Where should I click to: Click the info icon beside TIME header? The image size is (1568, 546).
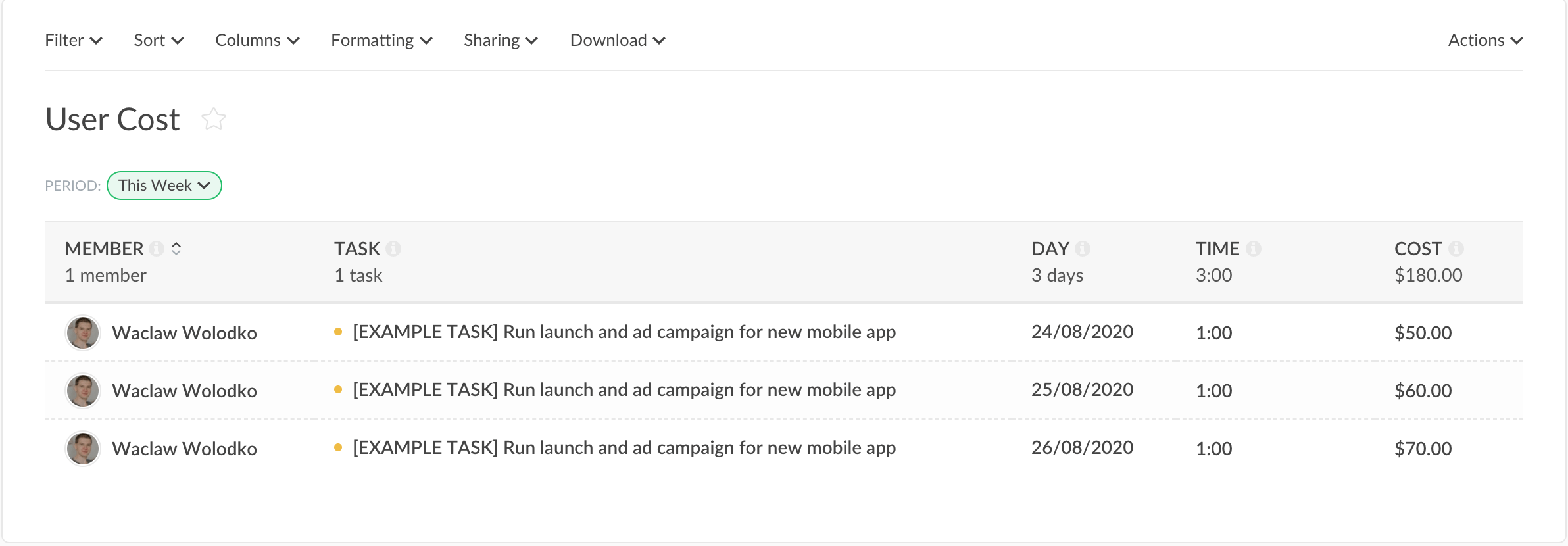click(x=1254, y=249)
